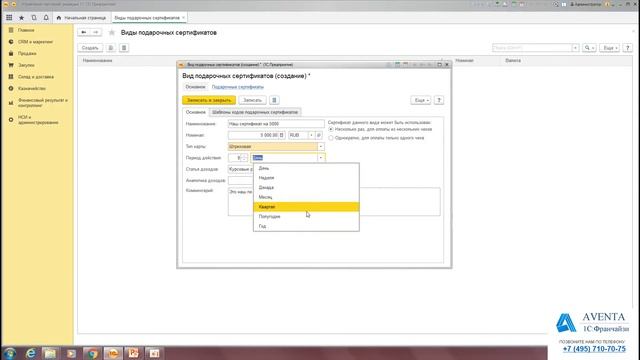The width and height of the screenshot is (640, 360).
Task: Open CRM и маркетинг section
Action: tap(35, 42)
